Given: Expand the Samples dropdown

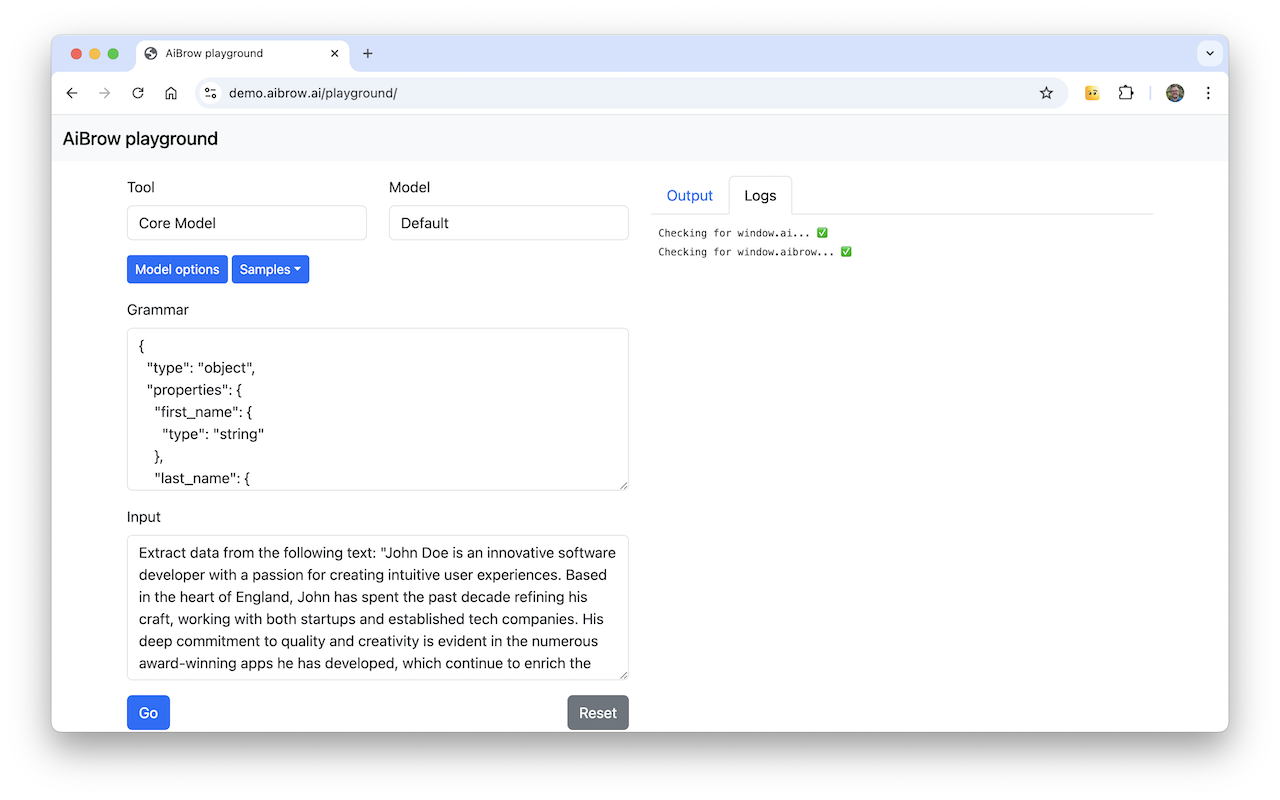Looking at the screenshot, I should point(270,269).
